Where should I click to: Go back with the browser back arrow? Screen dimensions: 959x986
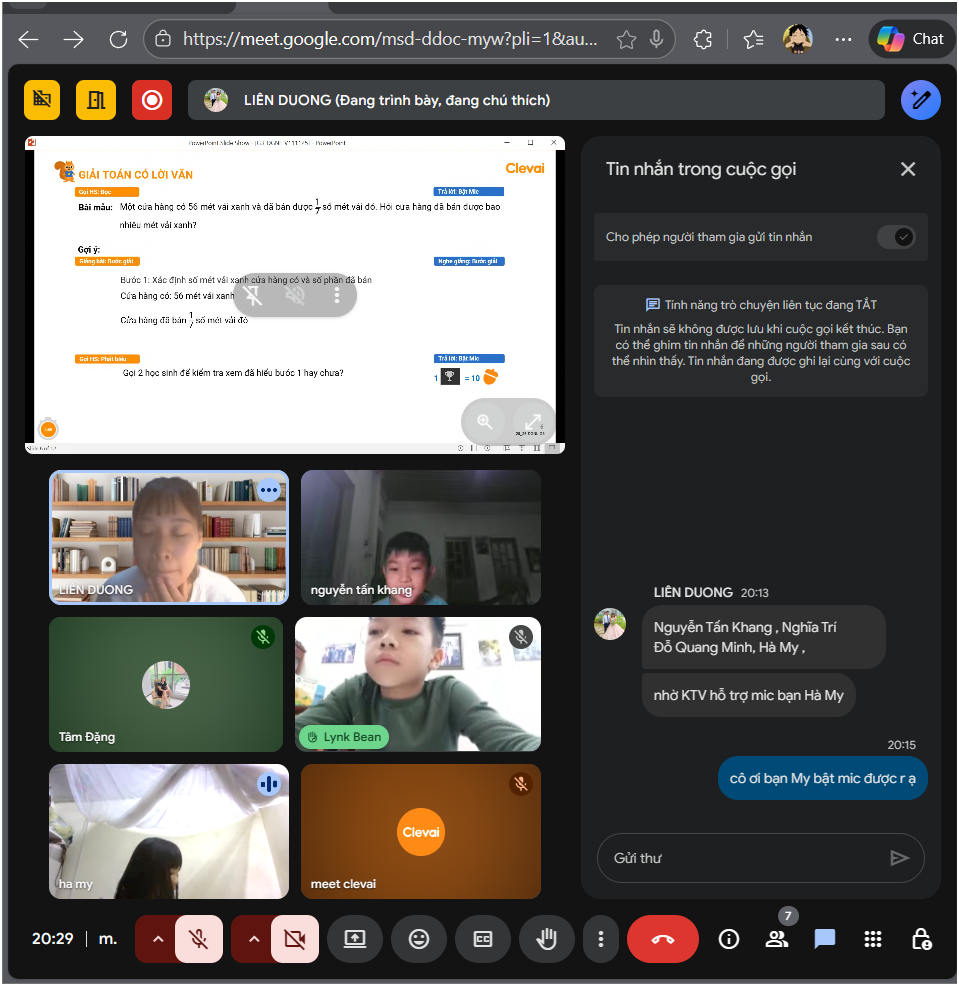point(28,40)
